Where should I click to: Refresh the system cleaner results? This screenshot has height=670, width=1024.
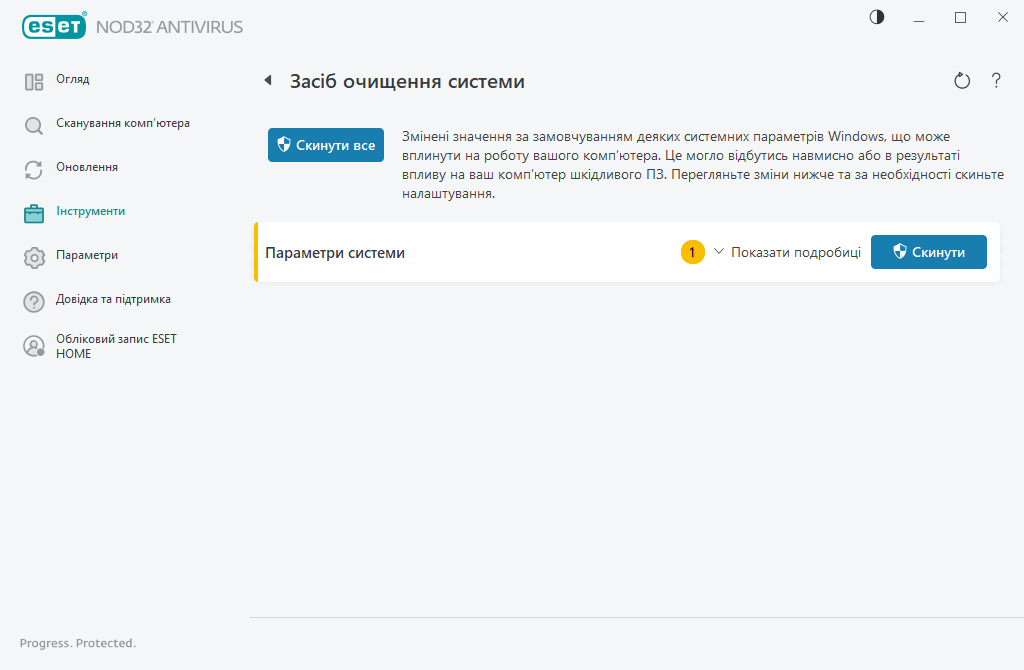click(x=961, y=81)
